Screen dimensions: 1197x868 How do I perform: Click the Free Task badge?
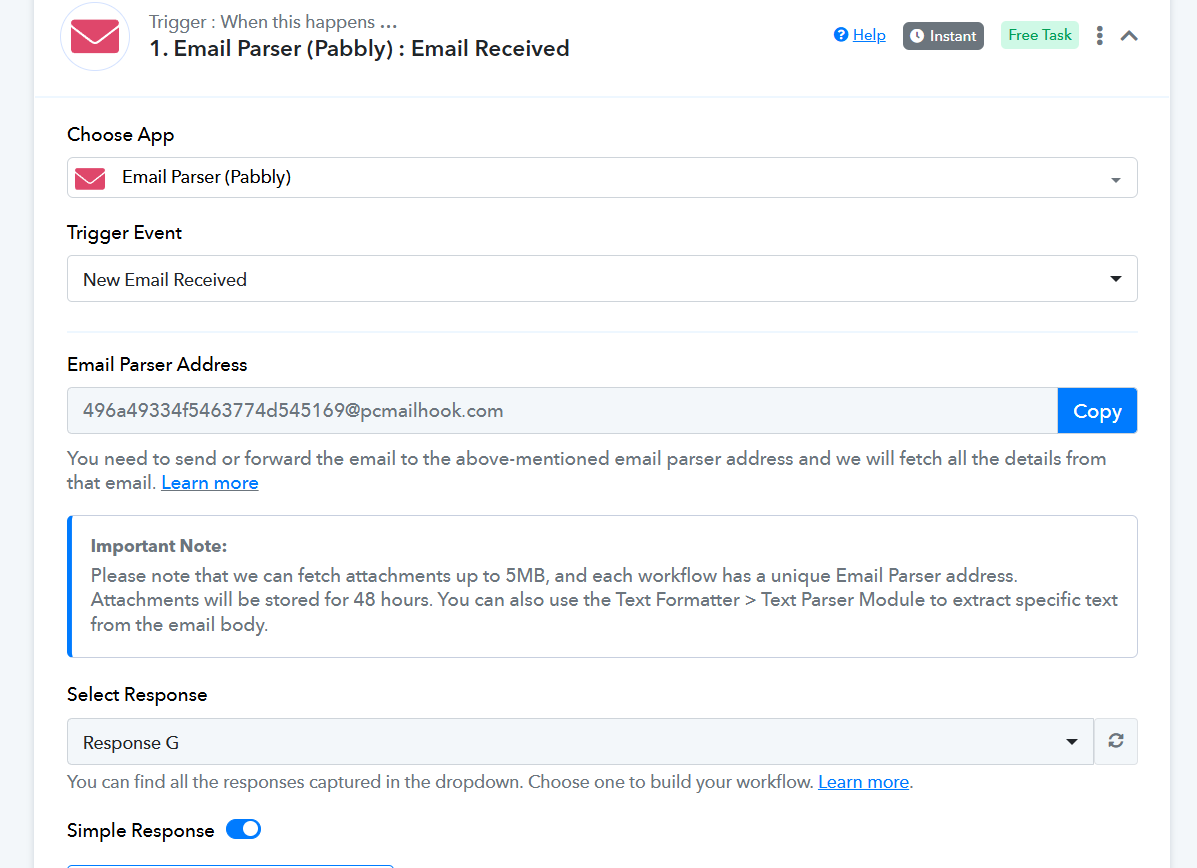click(1039, 35)
